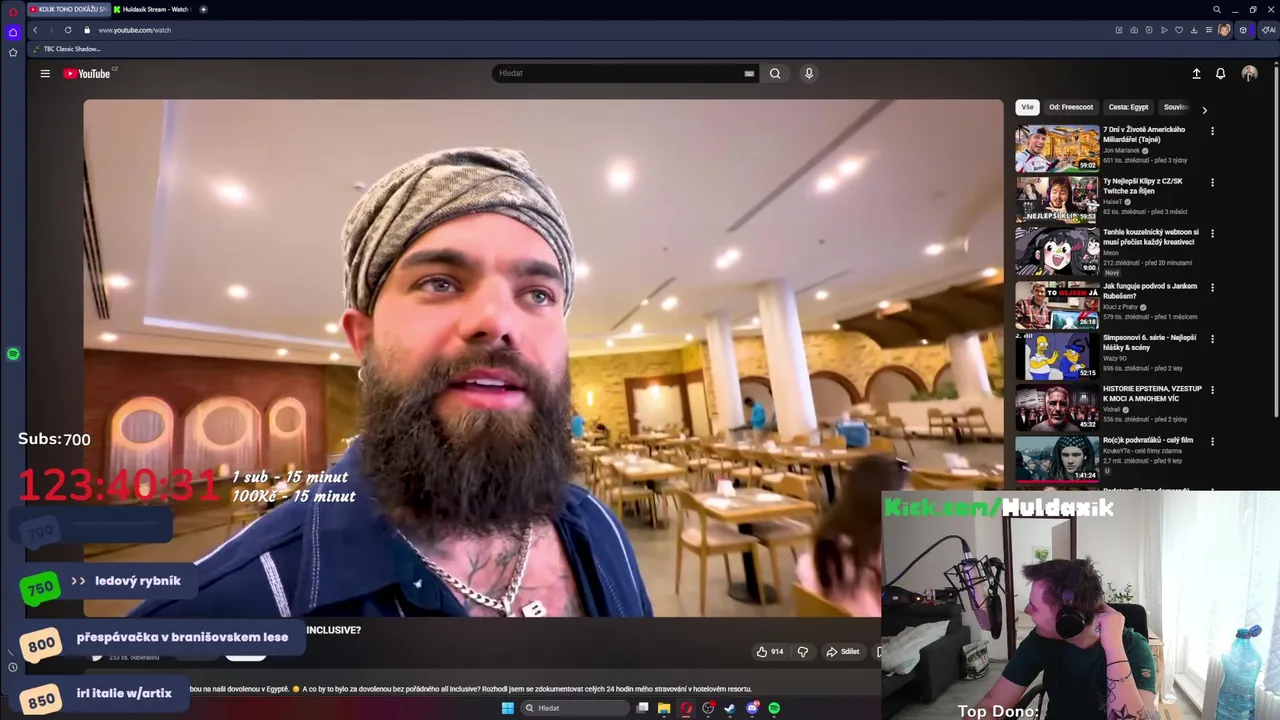Share the video with Sdílet button

tap(842, 651)
